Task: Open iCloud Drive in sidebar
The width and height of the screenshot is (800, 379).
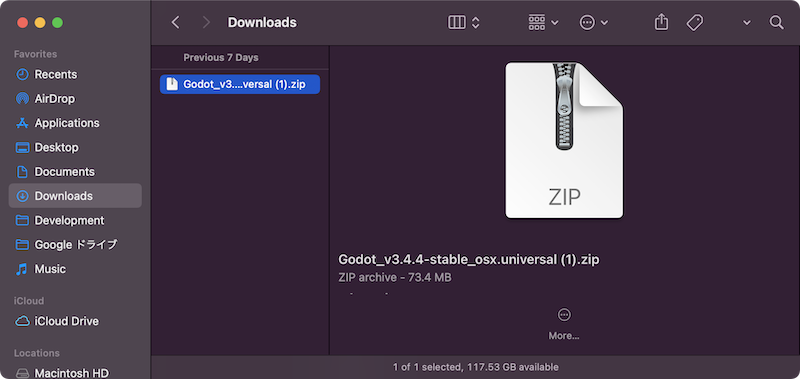Action: pos(75,321)
